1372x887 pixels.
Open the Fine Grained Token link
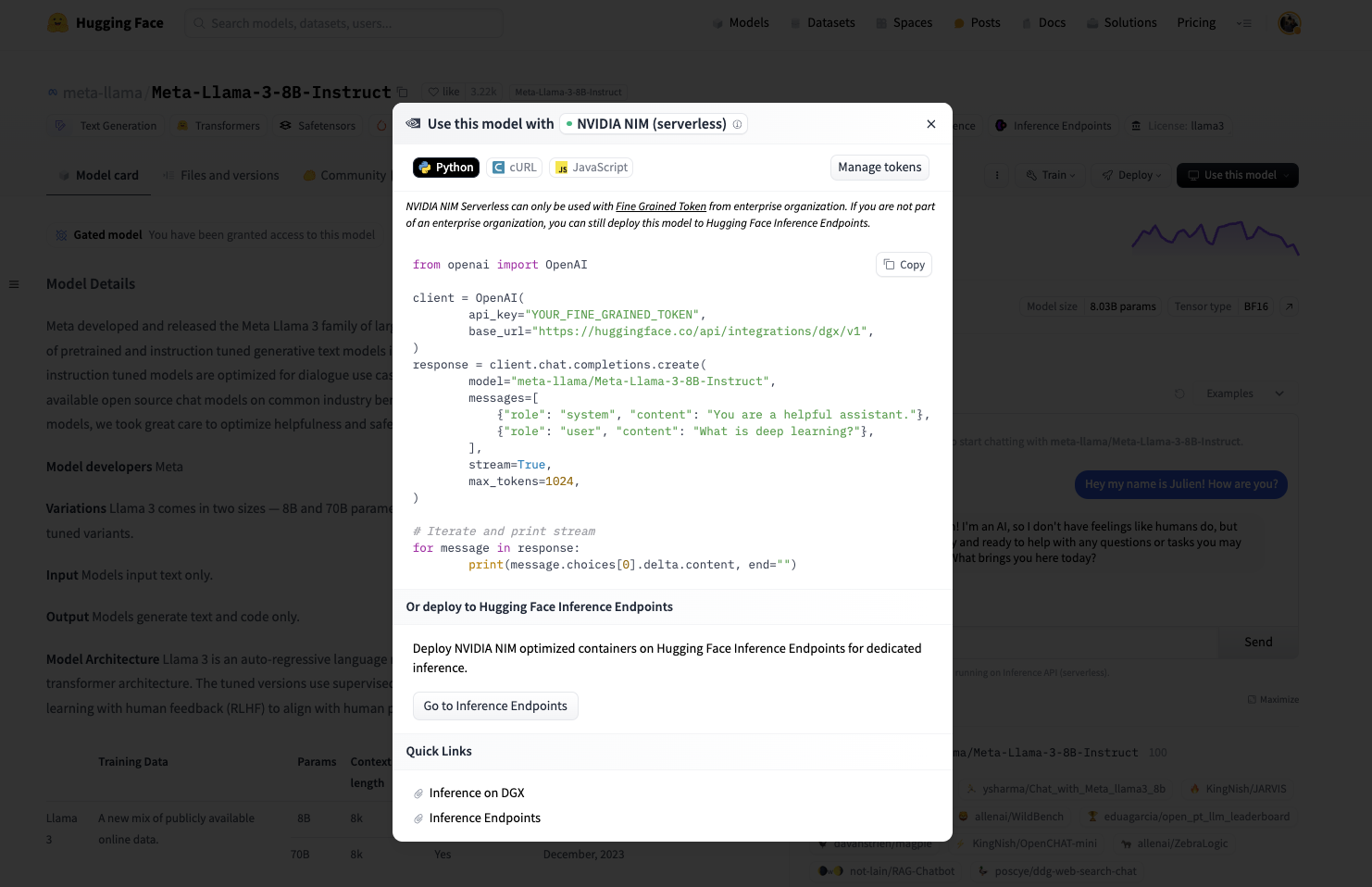tap(661, 206)
